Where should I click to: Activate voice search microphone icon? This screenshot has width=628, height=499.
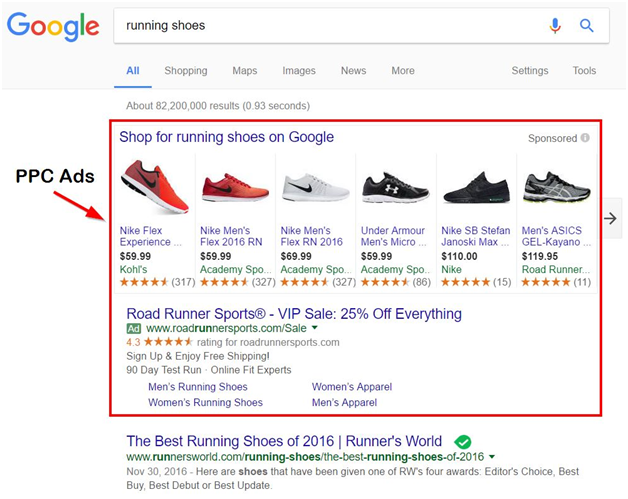555,26
